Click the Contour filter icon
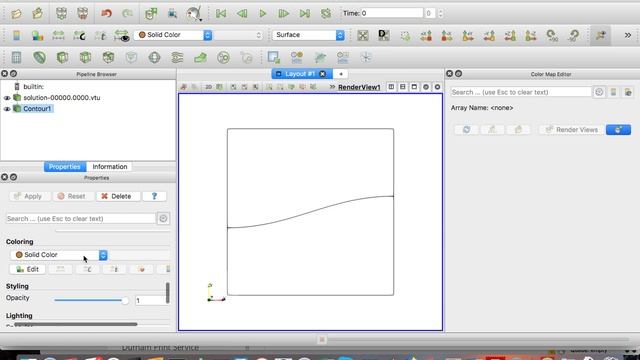Viewport: 640px width, 360px height. pyautogui.click(x=40, y=58)
